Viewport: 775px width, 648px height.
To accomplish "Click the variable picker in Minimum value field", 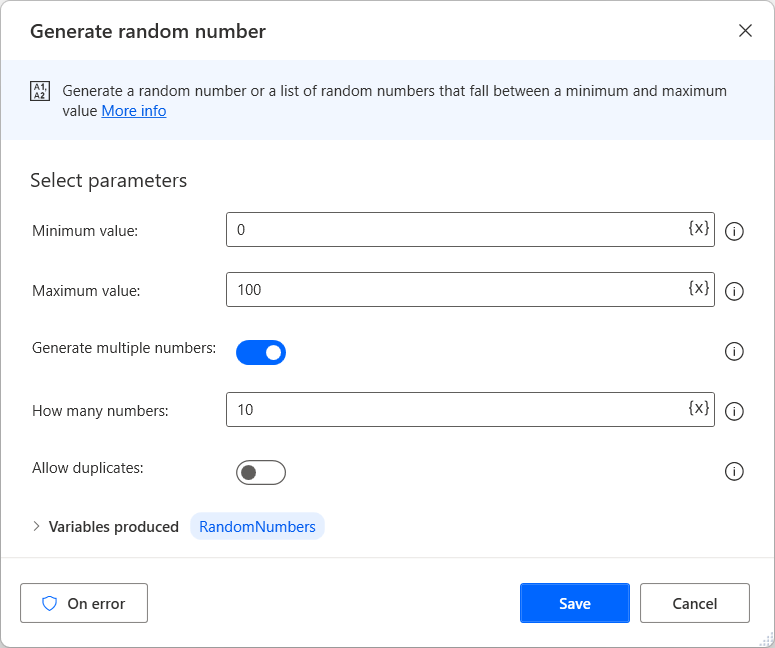I will [x=698, y=229].
